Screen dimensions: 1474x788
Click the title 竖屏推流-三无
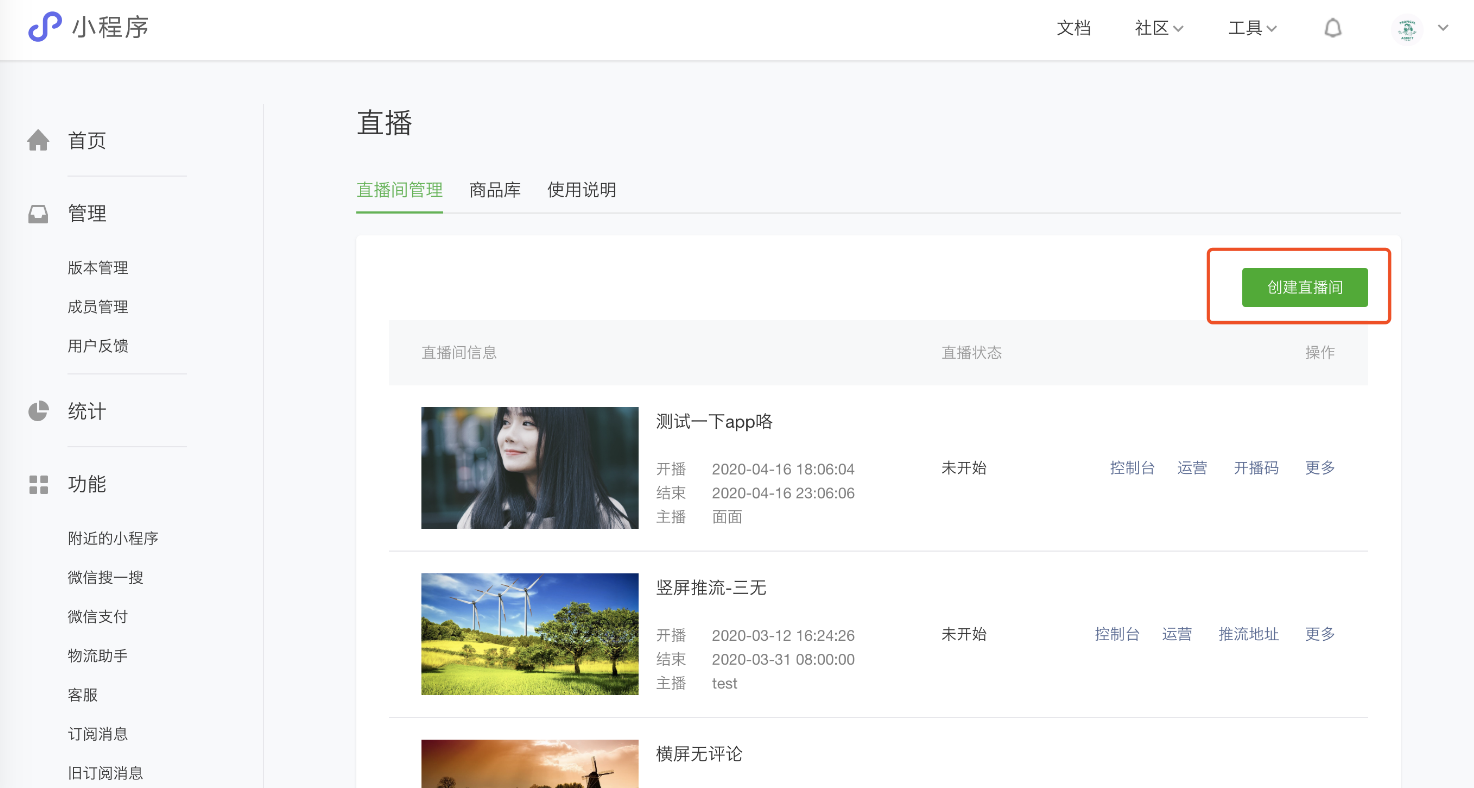pos(711,588)
